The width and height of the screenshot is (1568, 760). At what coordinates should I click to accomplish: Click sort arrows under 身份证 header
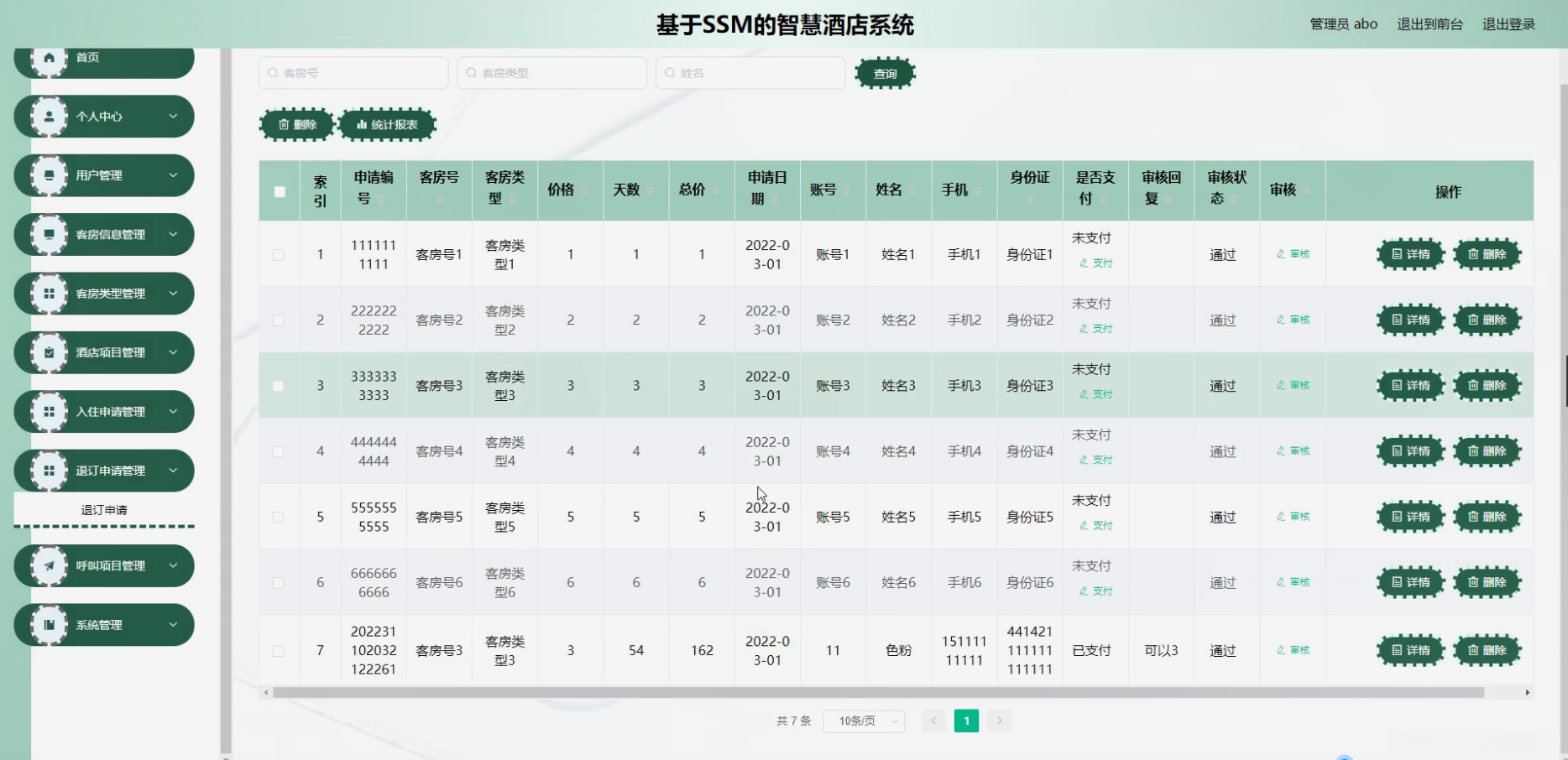(x=1030, y=200)
